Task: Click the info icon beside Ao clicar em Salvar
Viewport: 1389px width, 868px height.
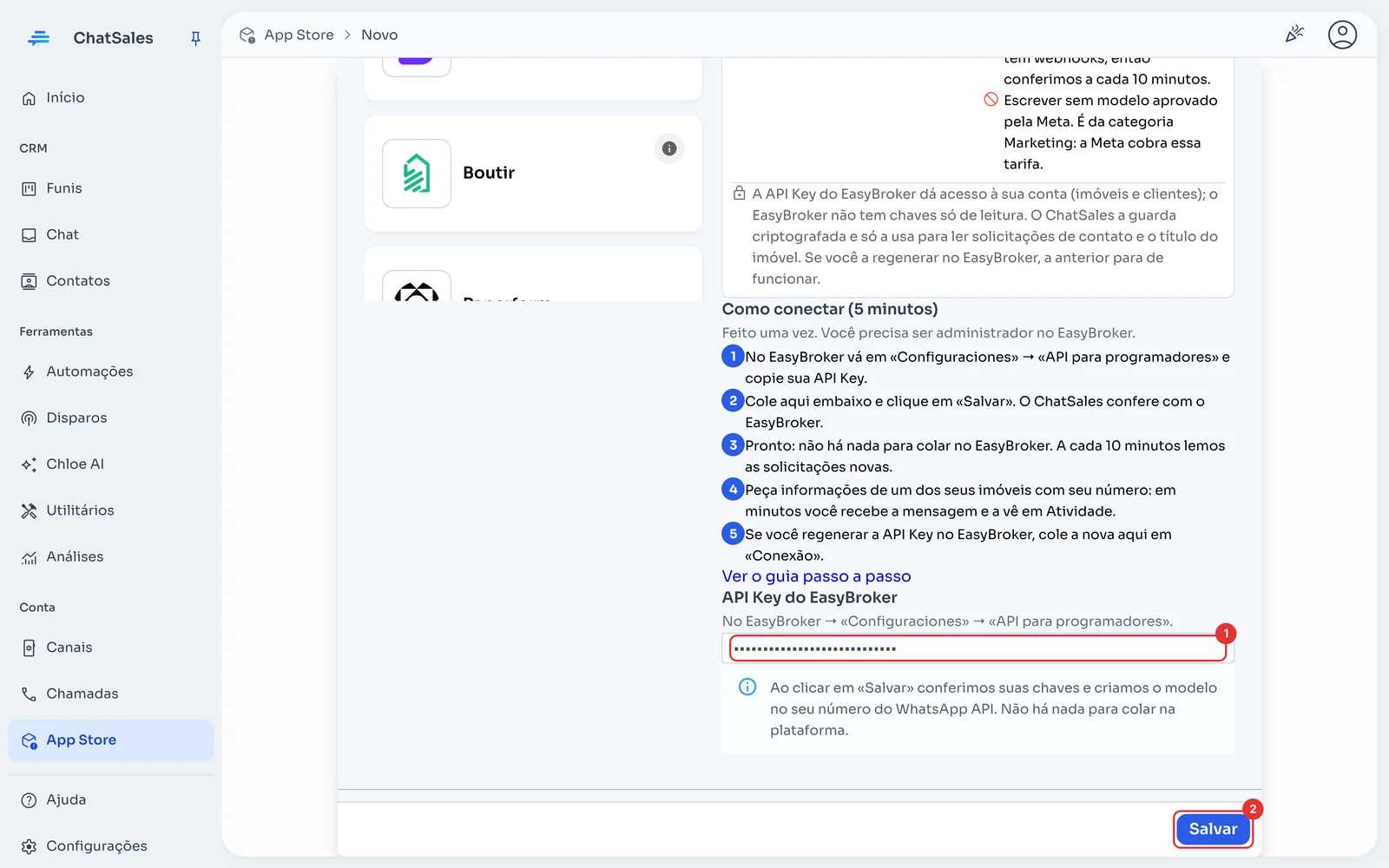Action: tap(747, 687)
